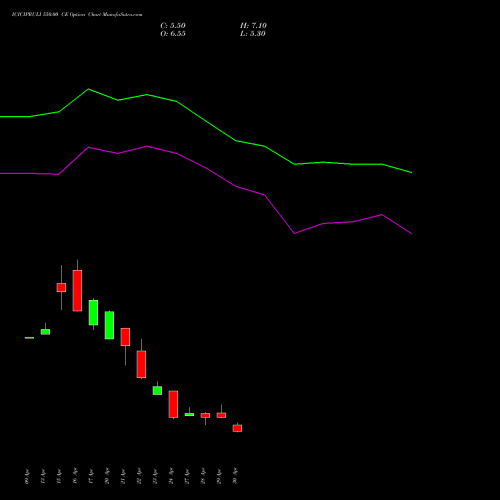Click the "22 Apr" date axis label
This screenshot has width=500, height=500.
pyautogui.click(x=139, y=477)
